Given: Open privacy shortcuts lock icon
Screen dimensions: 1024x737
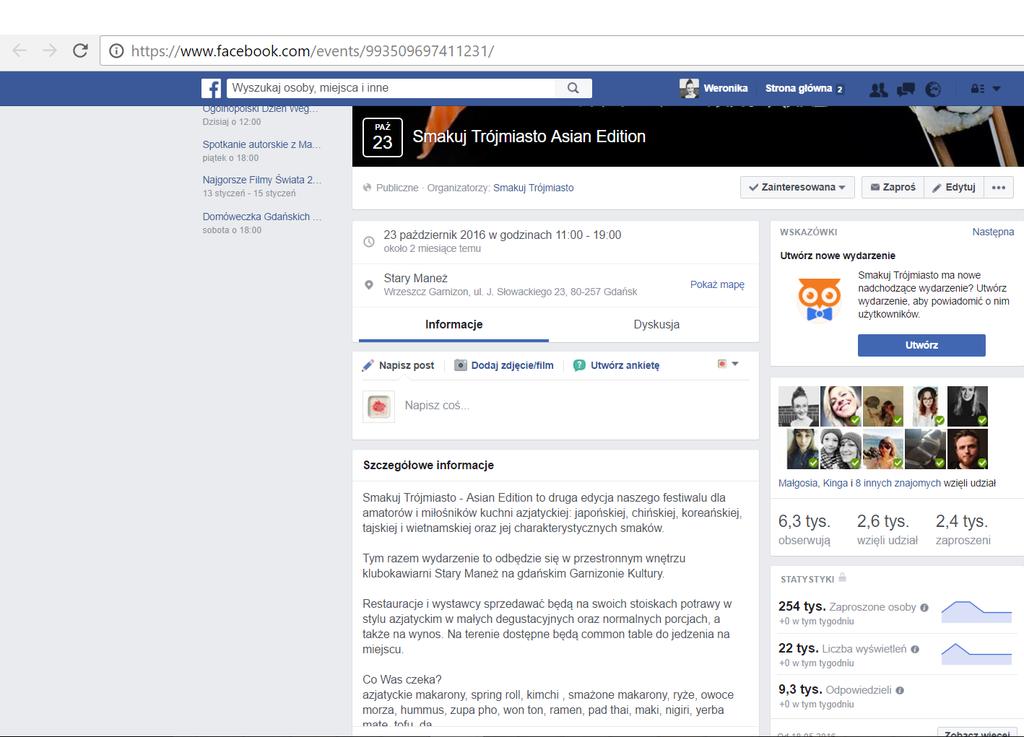Looking at the screenshot, I should click(x=977, y=89).
